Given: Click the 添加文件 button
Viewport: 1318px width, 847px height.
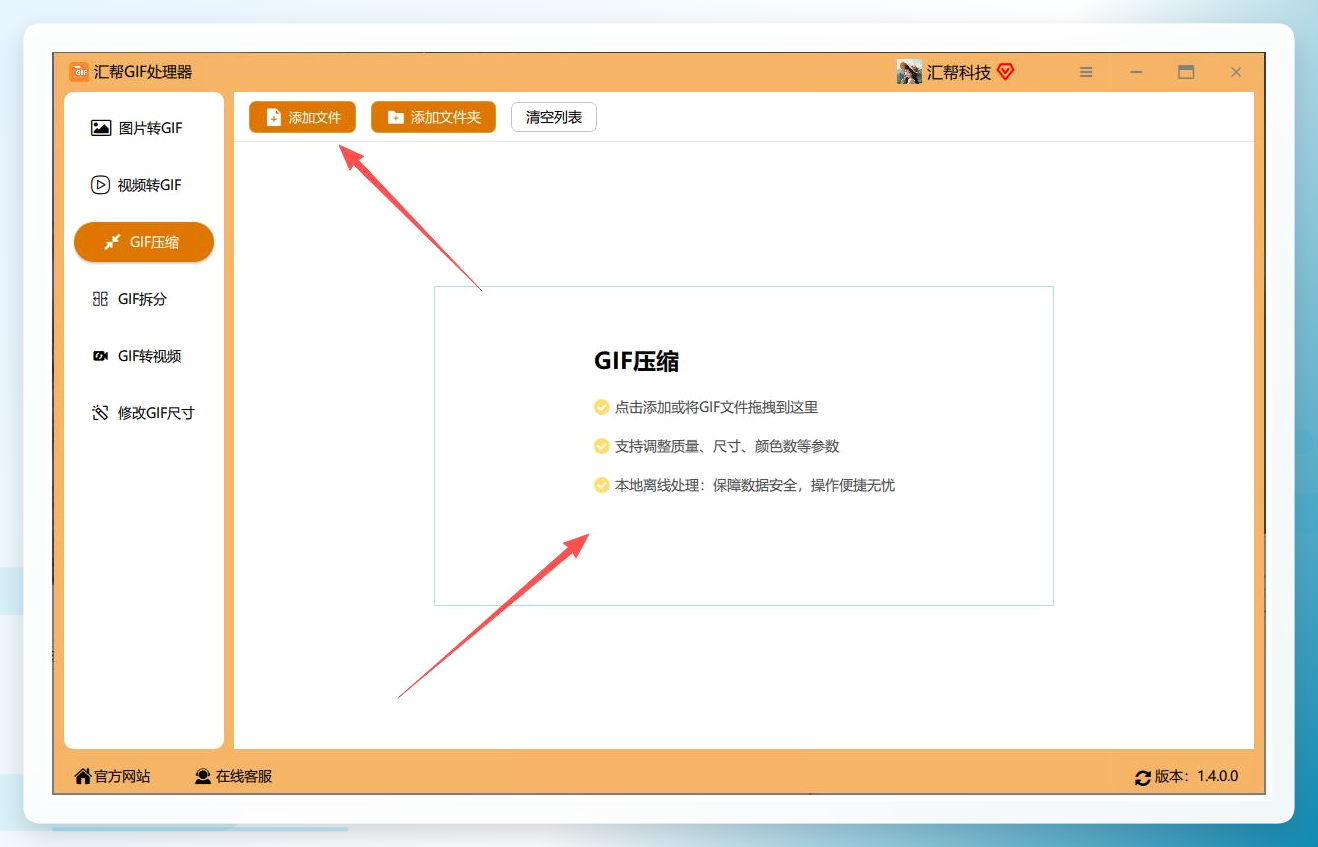Looking at the screenshot, I should [302, 117].
